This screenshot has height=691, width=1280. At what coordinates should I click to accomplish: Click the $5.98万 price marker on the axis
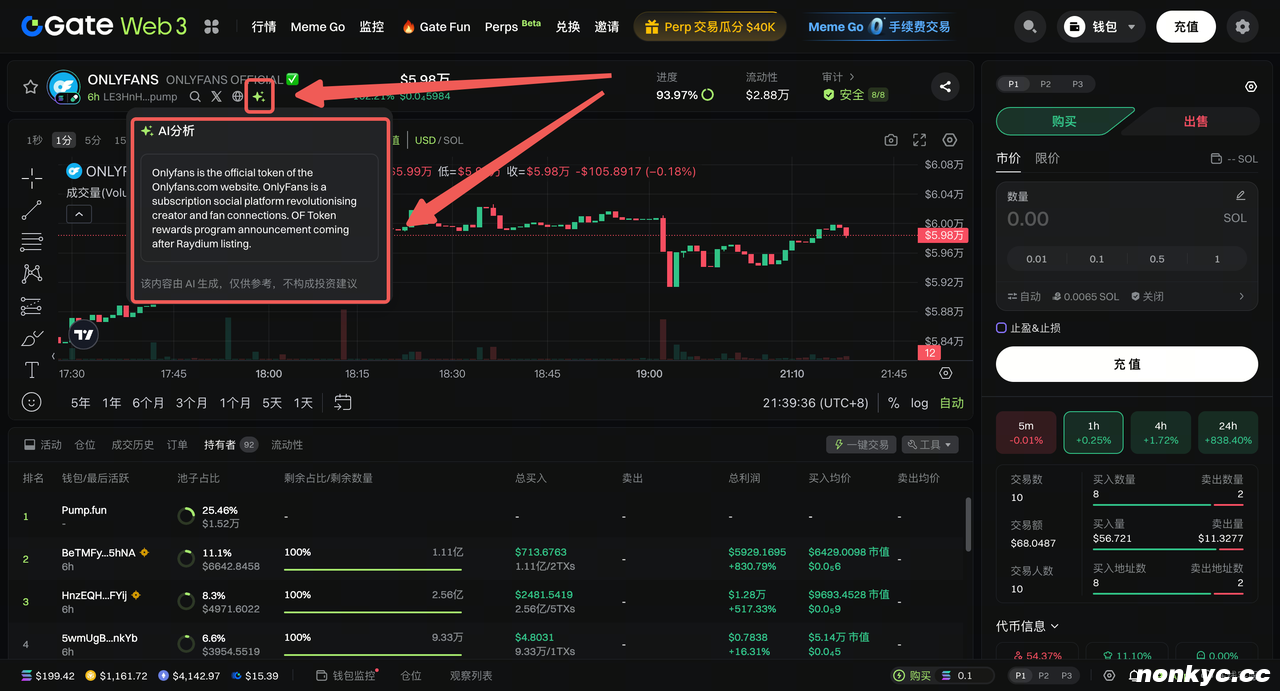tap(941, 235)
